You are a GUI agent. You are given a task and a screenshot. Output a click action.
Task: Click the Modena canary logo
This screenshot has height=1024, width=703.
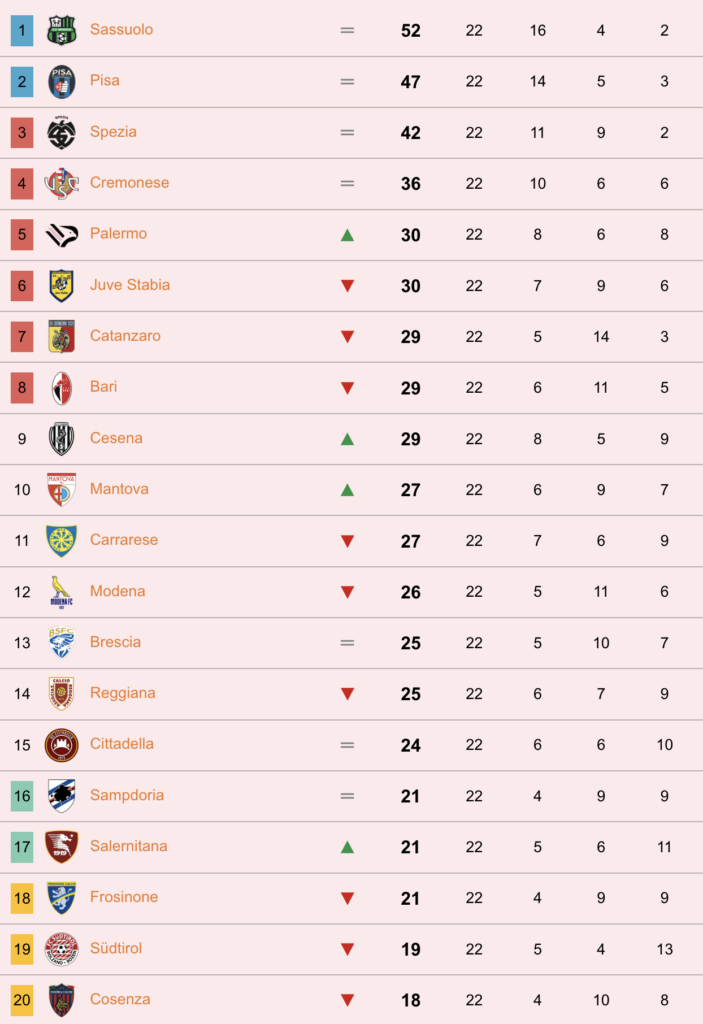pos(61,592)
